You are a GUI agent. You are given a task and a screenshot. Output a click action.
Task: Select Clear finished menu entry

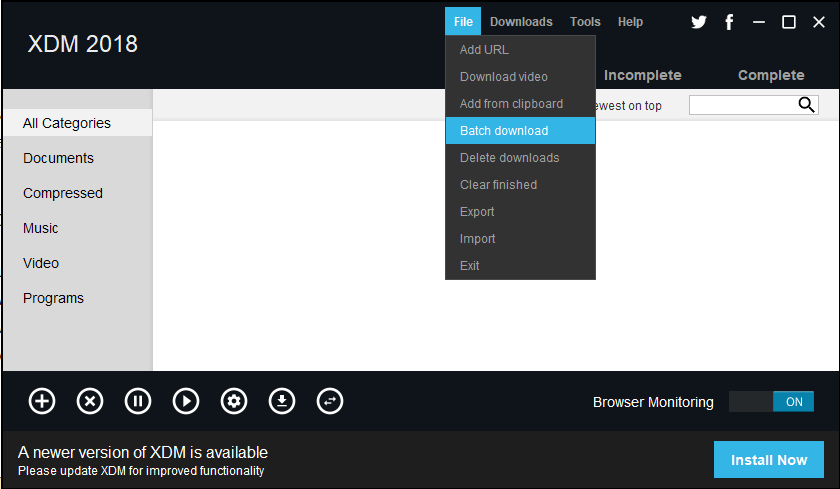(520, 185)
